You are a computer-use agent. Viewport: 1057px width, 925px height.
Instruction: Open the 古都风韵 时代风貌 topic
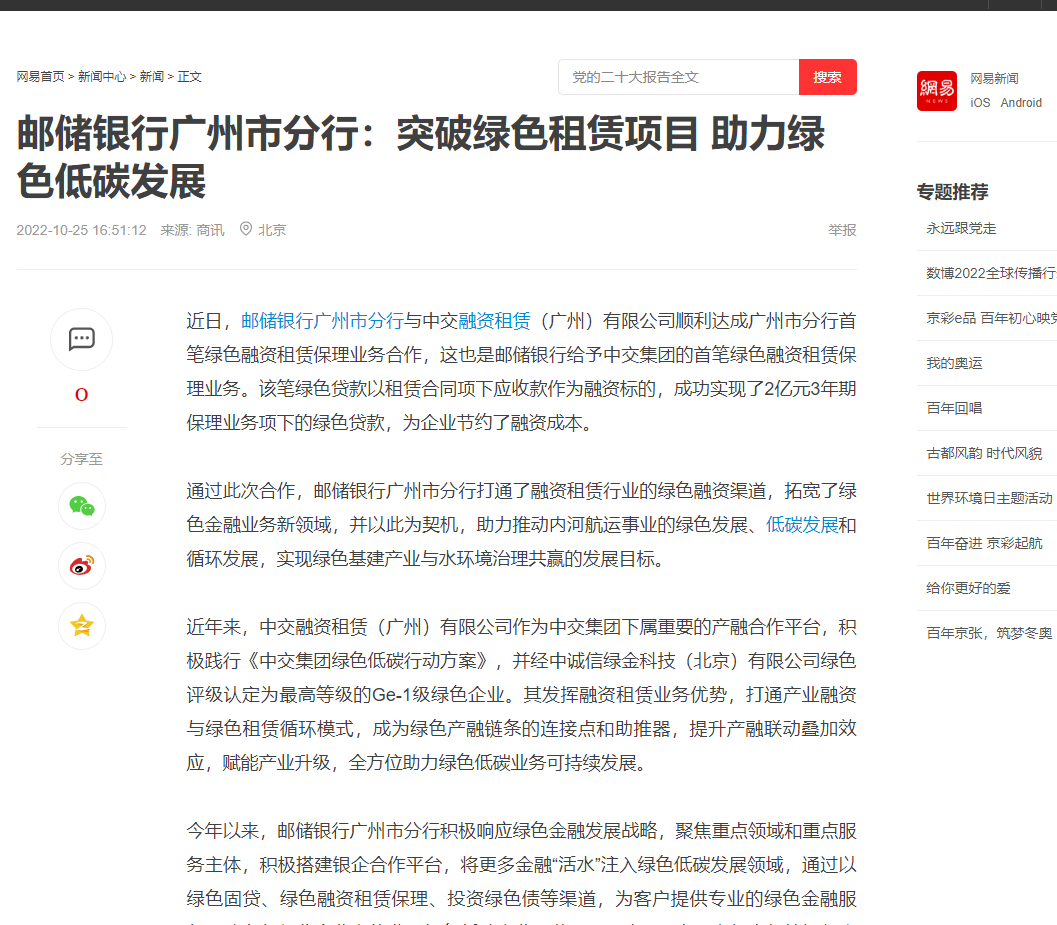(984, 453)
